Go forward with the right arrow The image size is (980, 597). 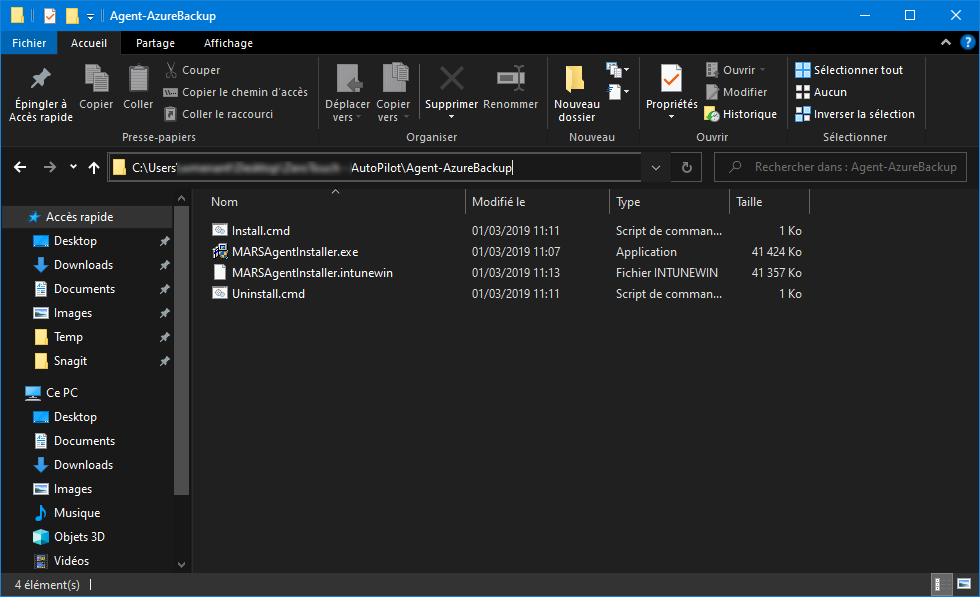[49, 167]
